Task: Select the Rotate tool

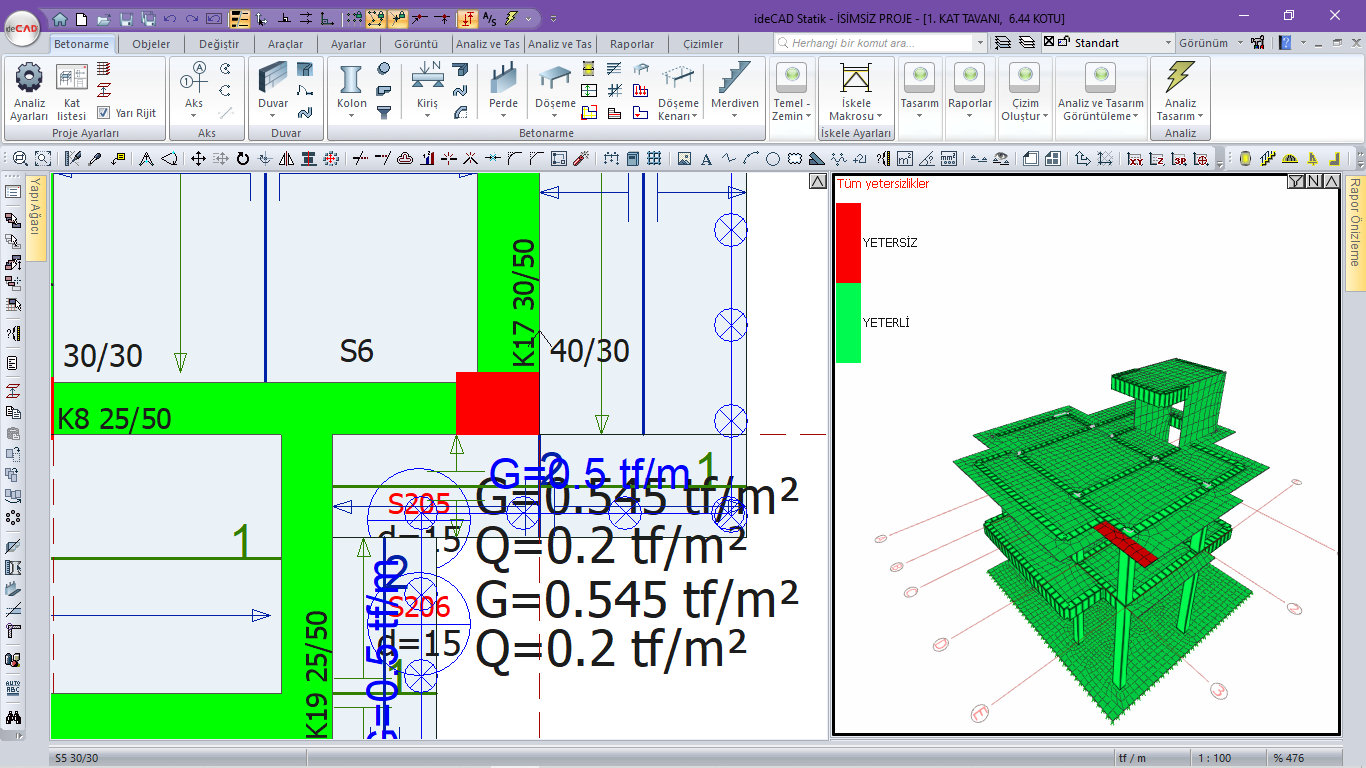Action: point(242,158)
